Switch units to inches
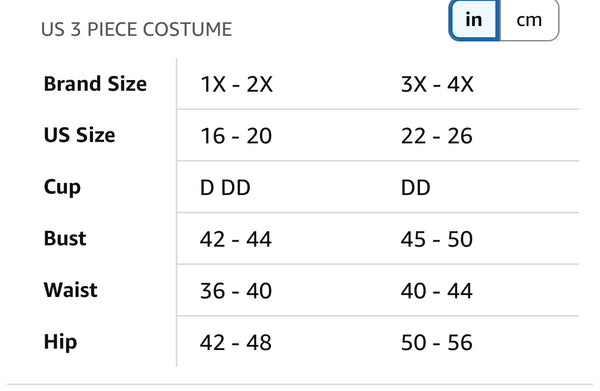The width and height of the screenshot is (600, 391). coord(474,20)
